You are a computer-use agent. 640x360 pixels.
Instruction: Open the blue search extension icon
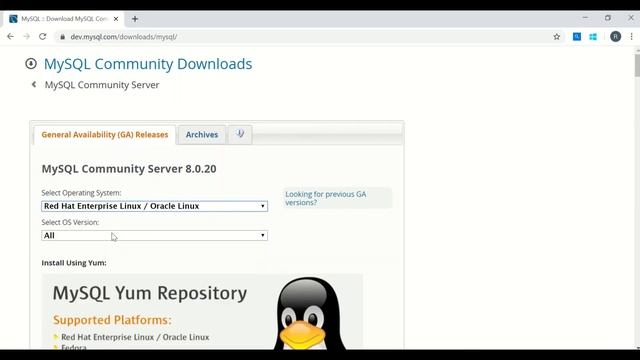(577, 37)
